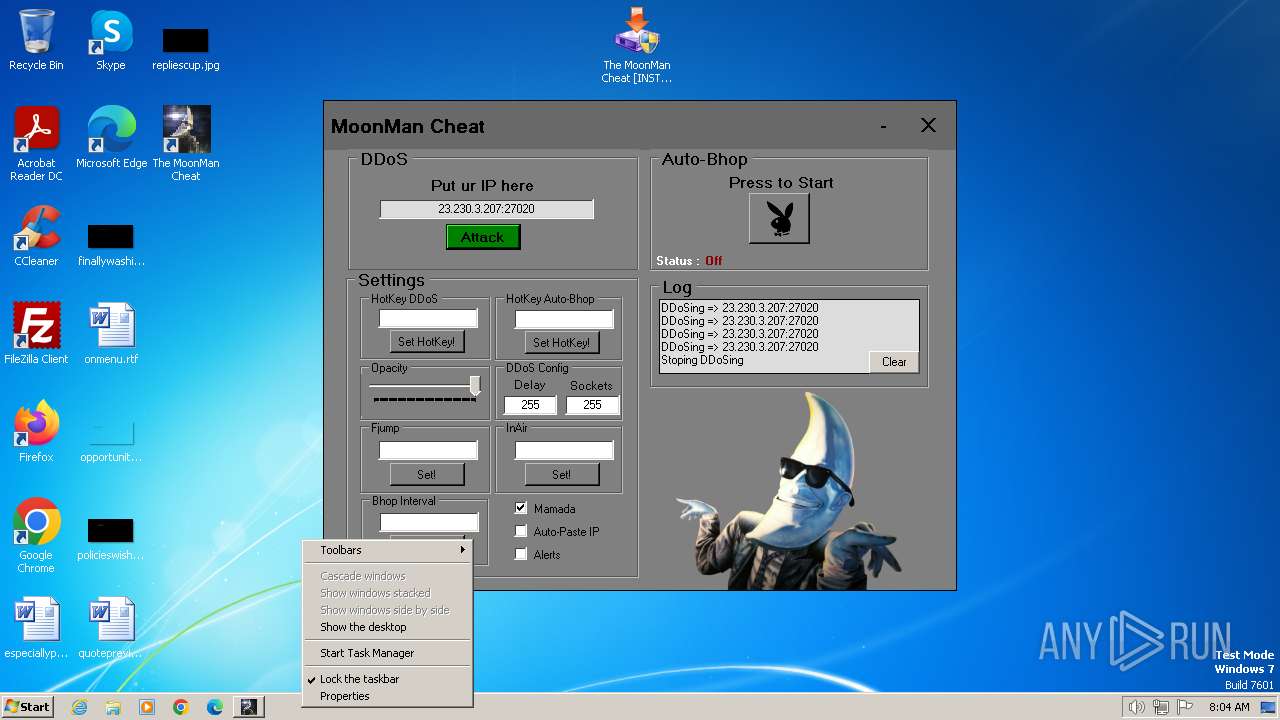The image size is (1280, 720).
Task: Click the IP address input field
Action: point(486,209)
